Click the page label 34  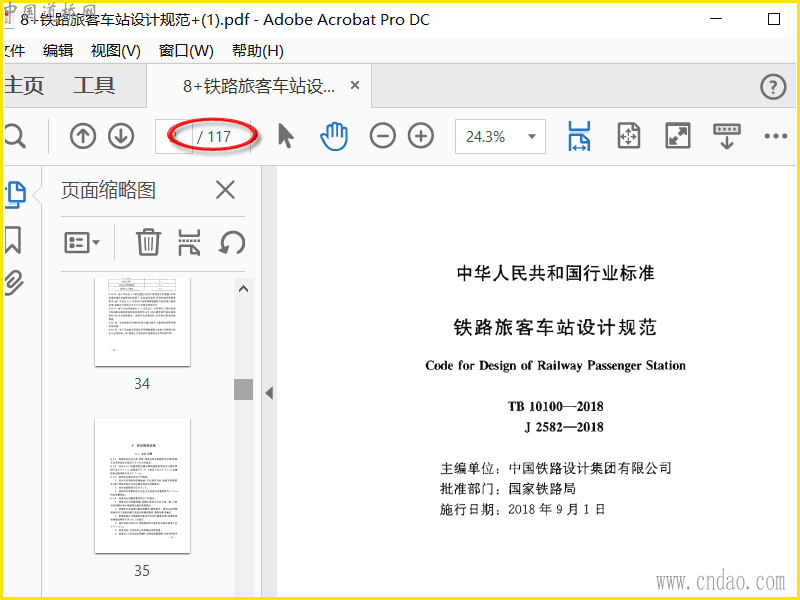142,384
